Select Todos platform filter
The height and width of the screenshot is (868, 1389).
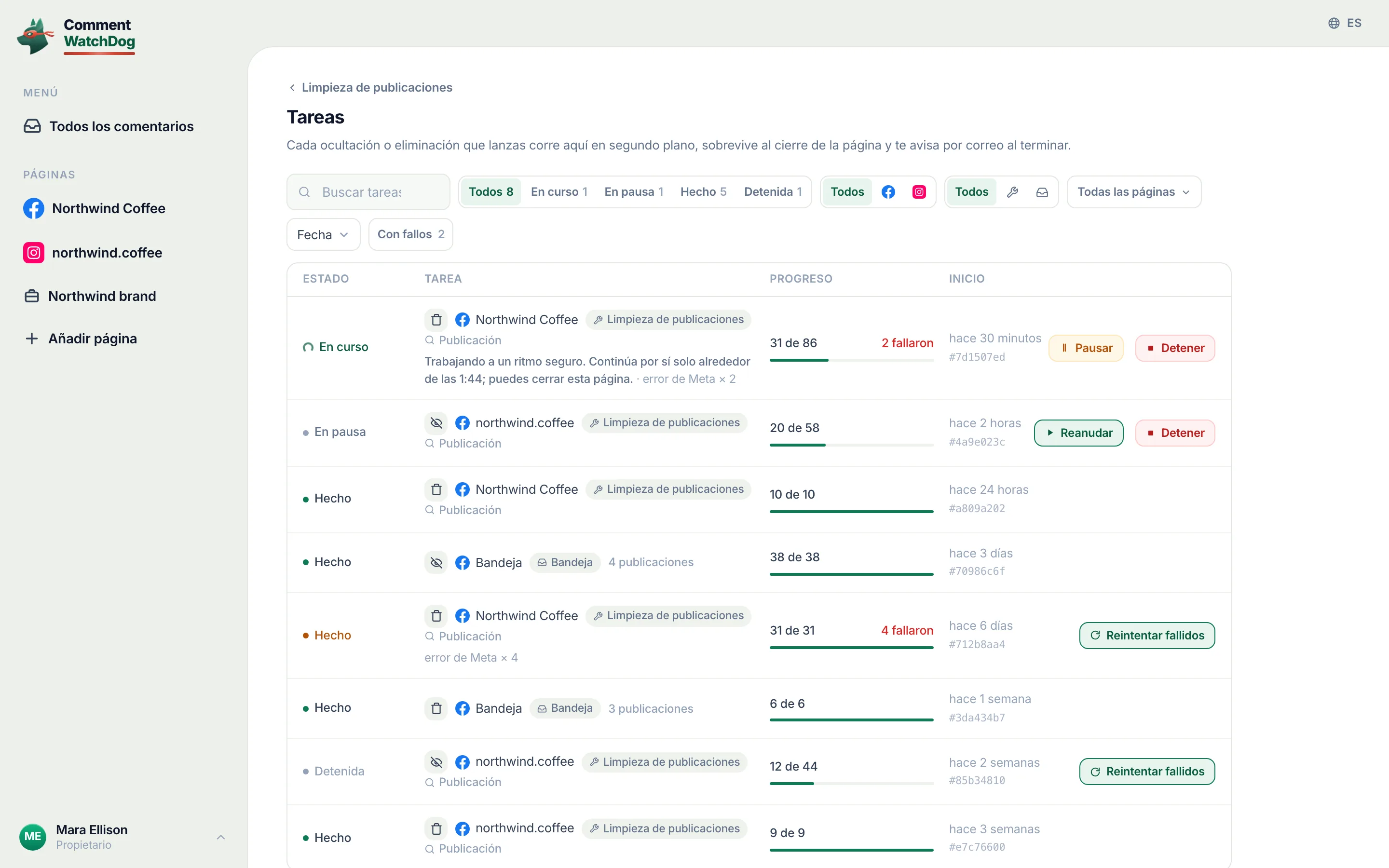(x=847, y=192)
